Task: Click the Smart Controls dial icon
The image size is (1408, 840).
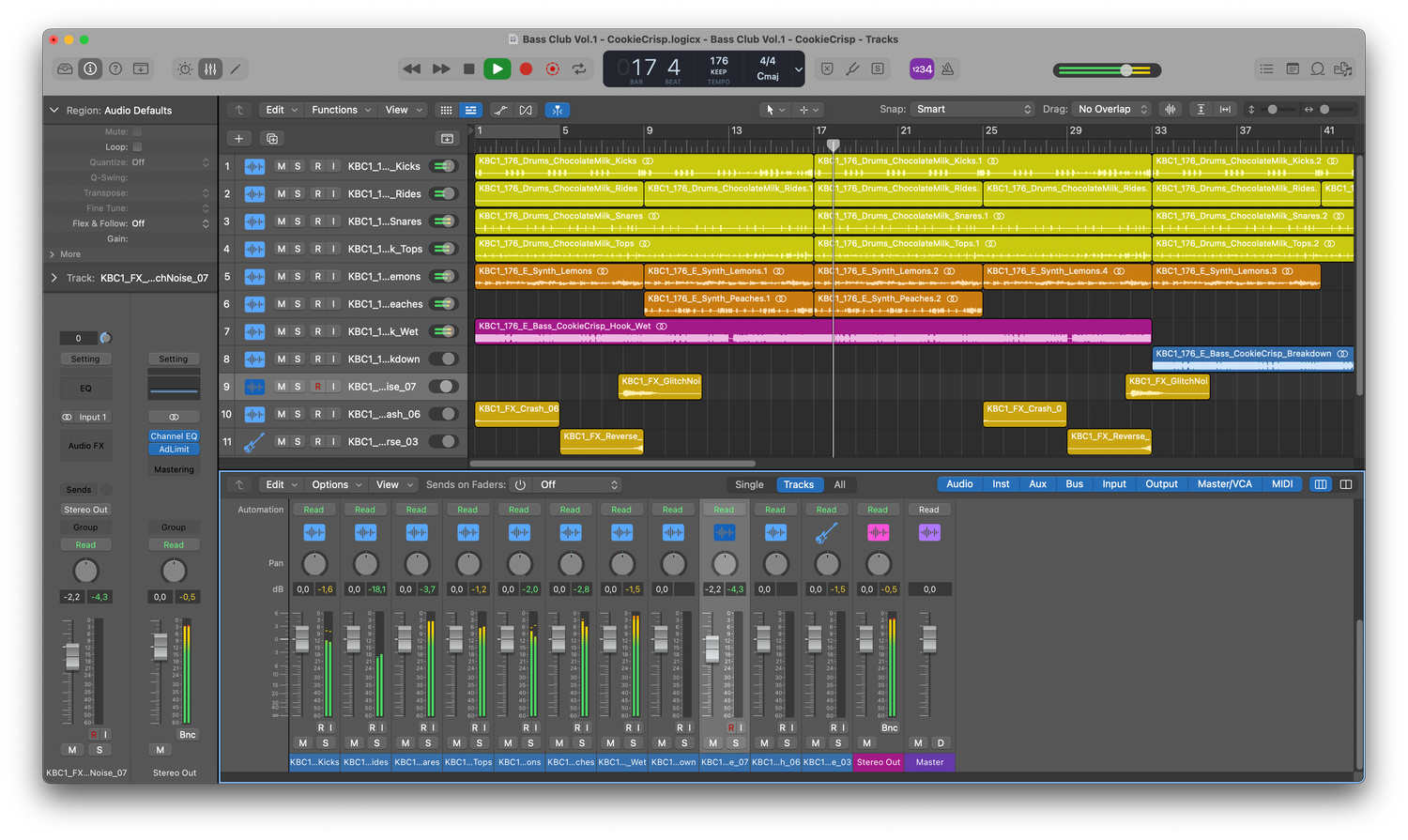Action: 185,69
